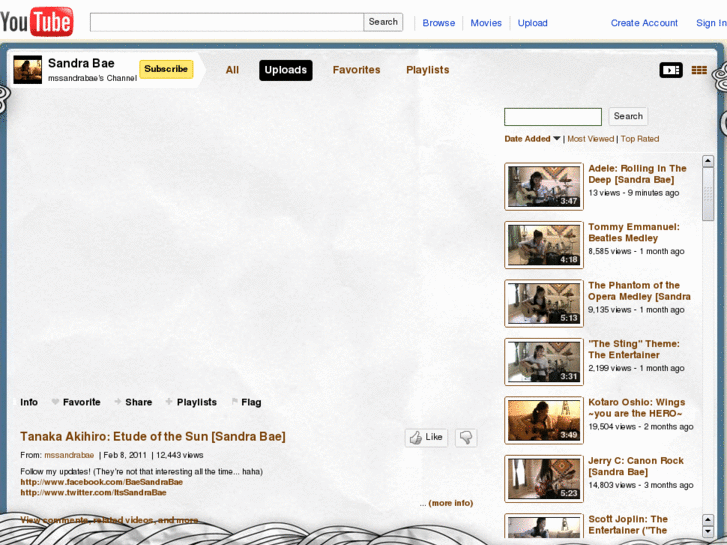Switch to grid view icon
Screen dimensions: 727x545
[x=699, y=70]
